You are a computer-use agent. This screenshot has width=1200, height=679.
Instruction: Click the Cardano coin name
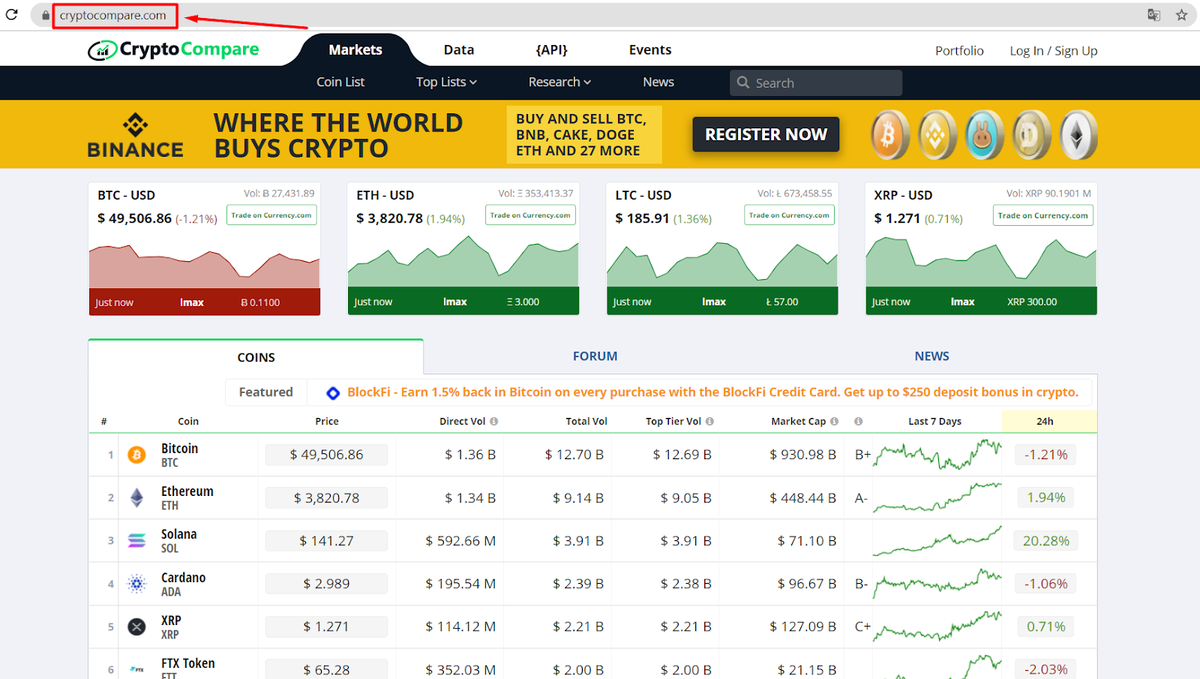(x=183, y=577)
